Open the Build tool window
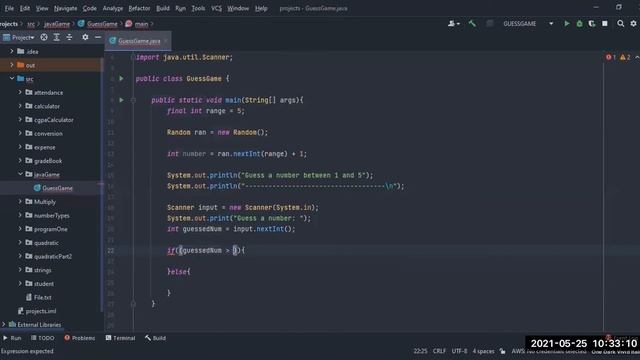The height and width of the screenshot is (360, 640). (x=155, y=338)
